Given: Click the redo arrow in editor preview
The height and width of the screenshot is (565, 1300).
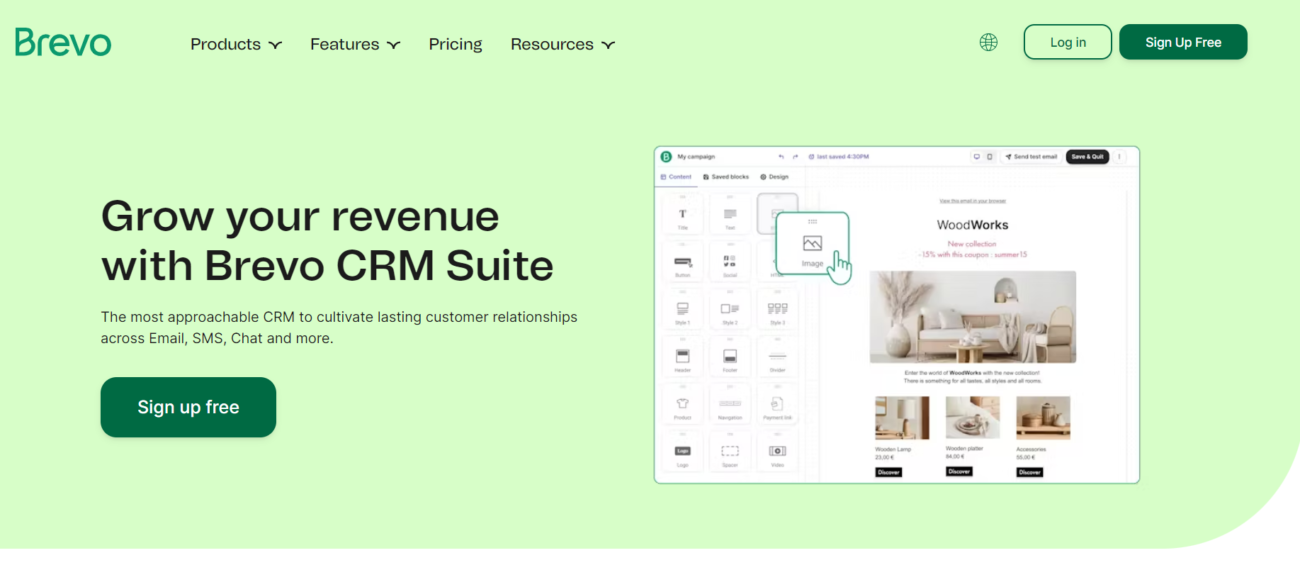Looking at the screenshot, I should point(795,157).
